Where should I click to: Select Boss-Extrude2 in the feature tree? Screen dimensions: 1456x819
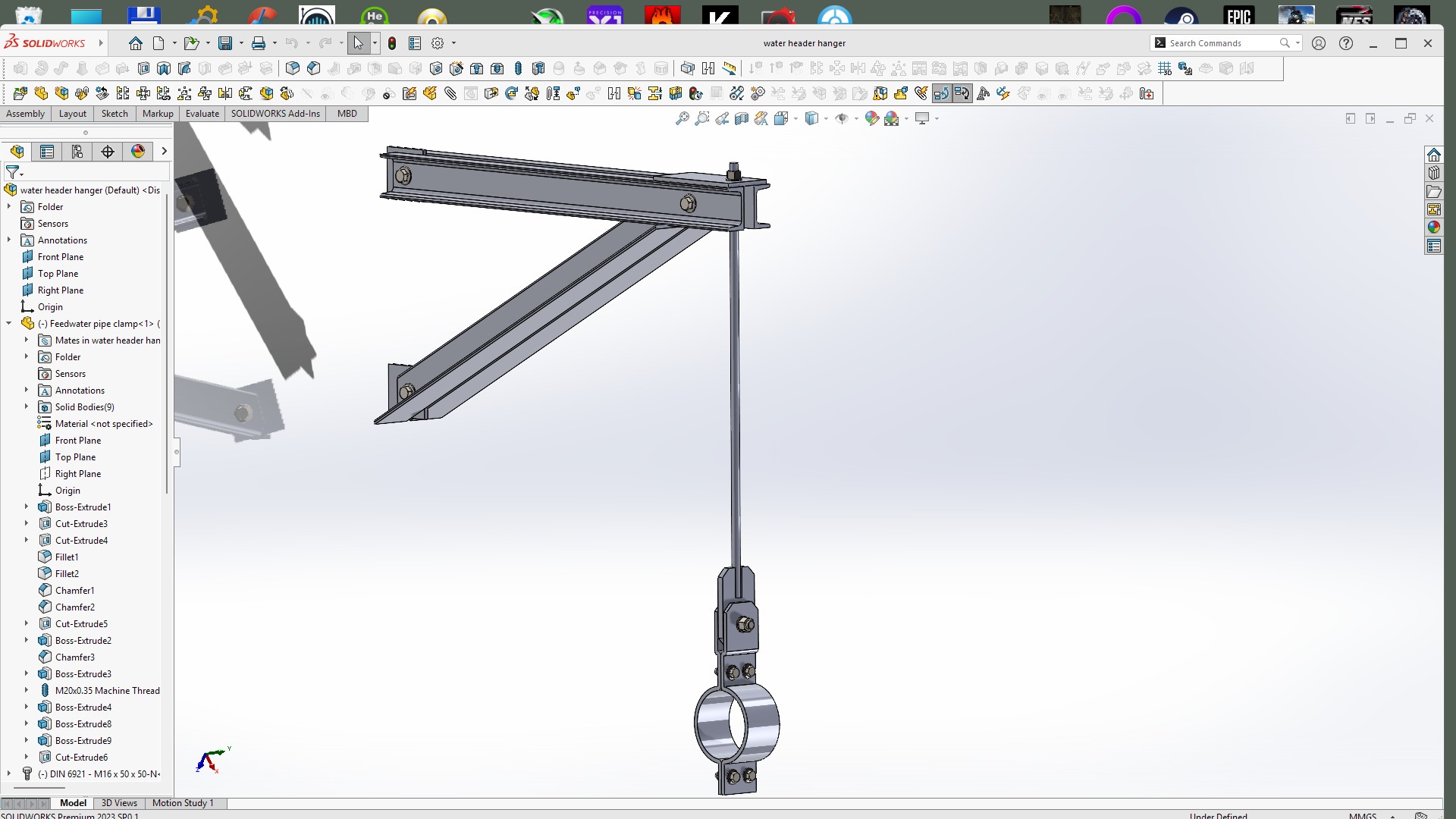[83, 641]
